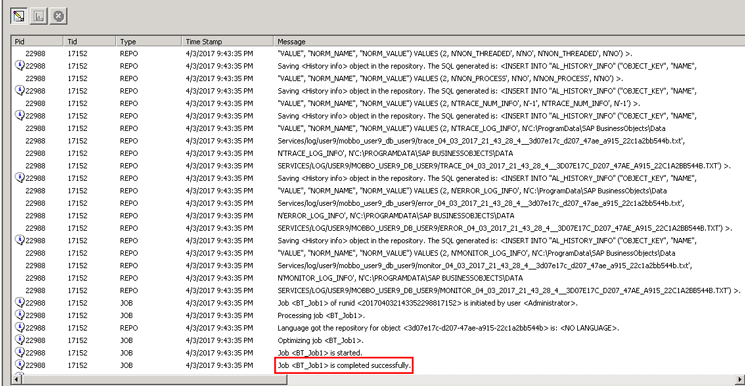
Task: Sort by the Message column header
Action: [x=509, y=42]
